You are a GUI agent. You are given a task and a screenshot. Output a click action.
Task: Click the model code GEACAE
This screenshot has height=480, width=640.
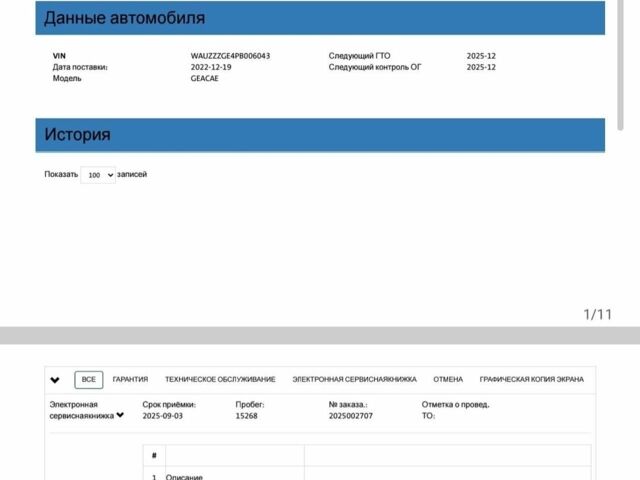204,78
